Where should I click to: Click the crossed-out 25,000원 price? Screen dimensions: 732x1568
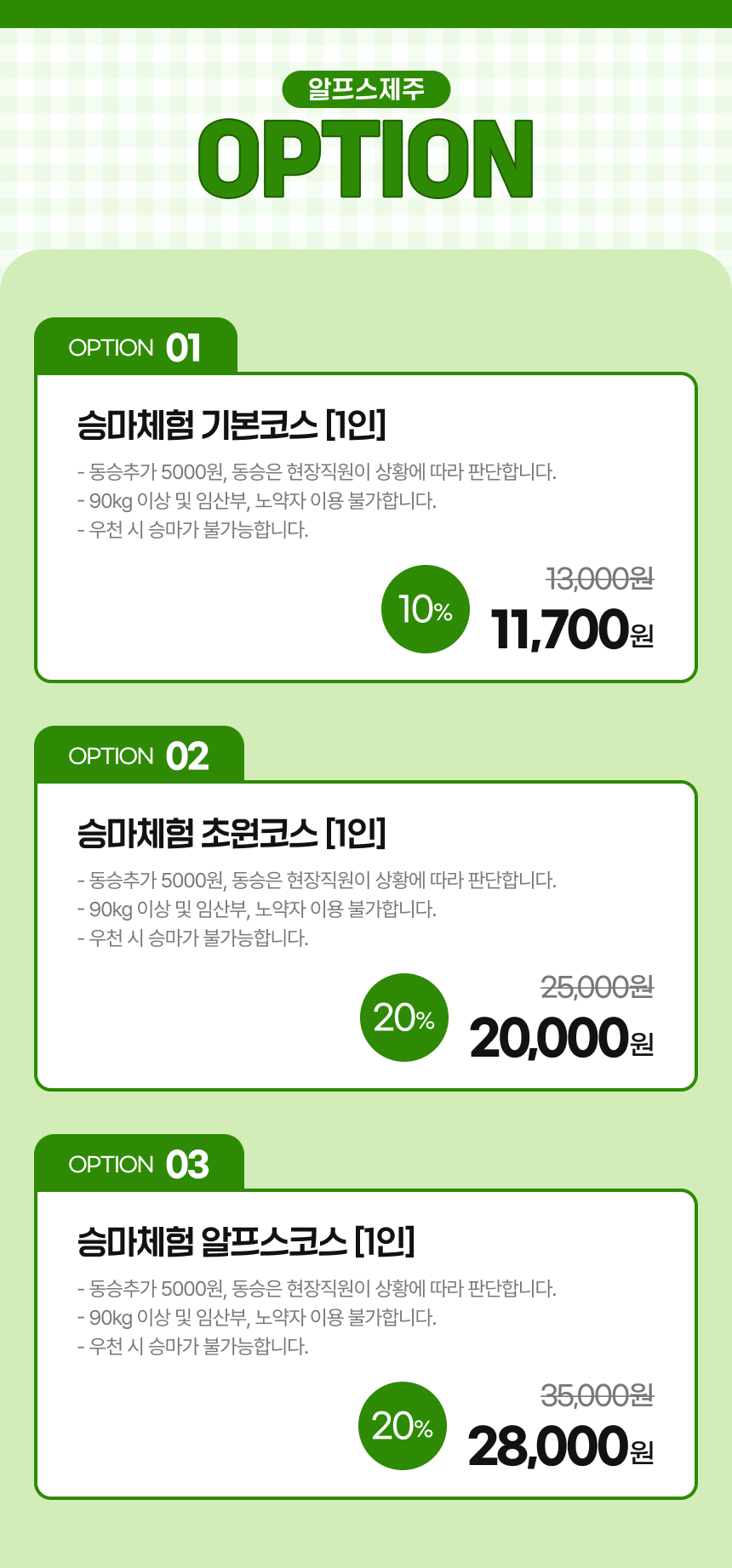[x=598, y=987]
